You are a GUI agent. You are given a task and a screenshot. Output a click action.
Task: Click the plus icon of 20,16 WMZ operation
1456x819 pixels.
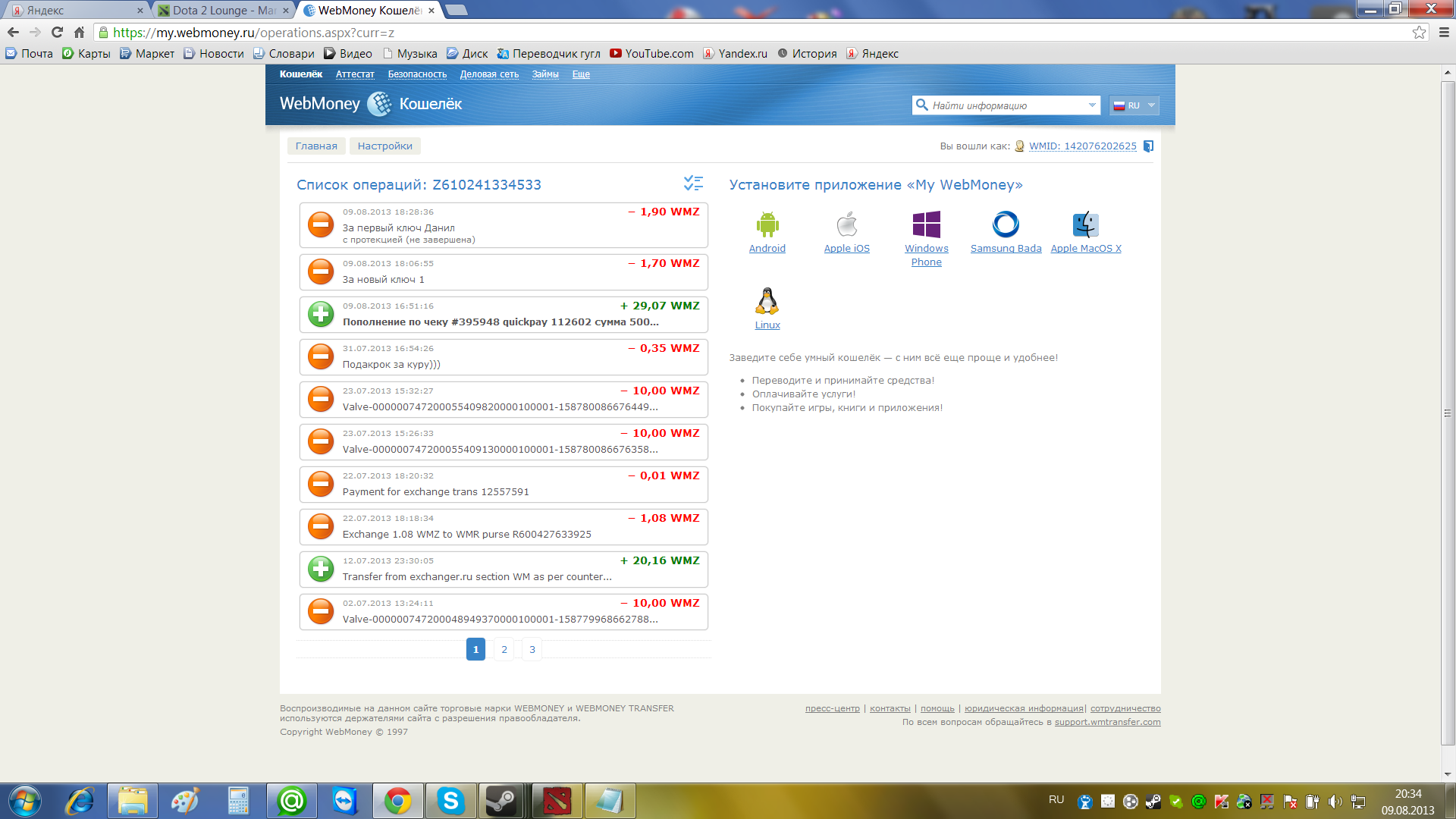pyautogui.click(x=321, y=569)
